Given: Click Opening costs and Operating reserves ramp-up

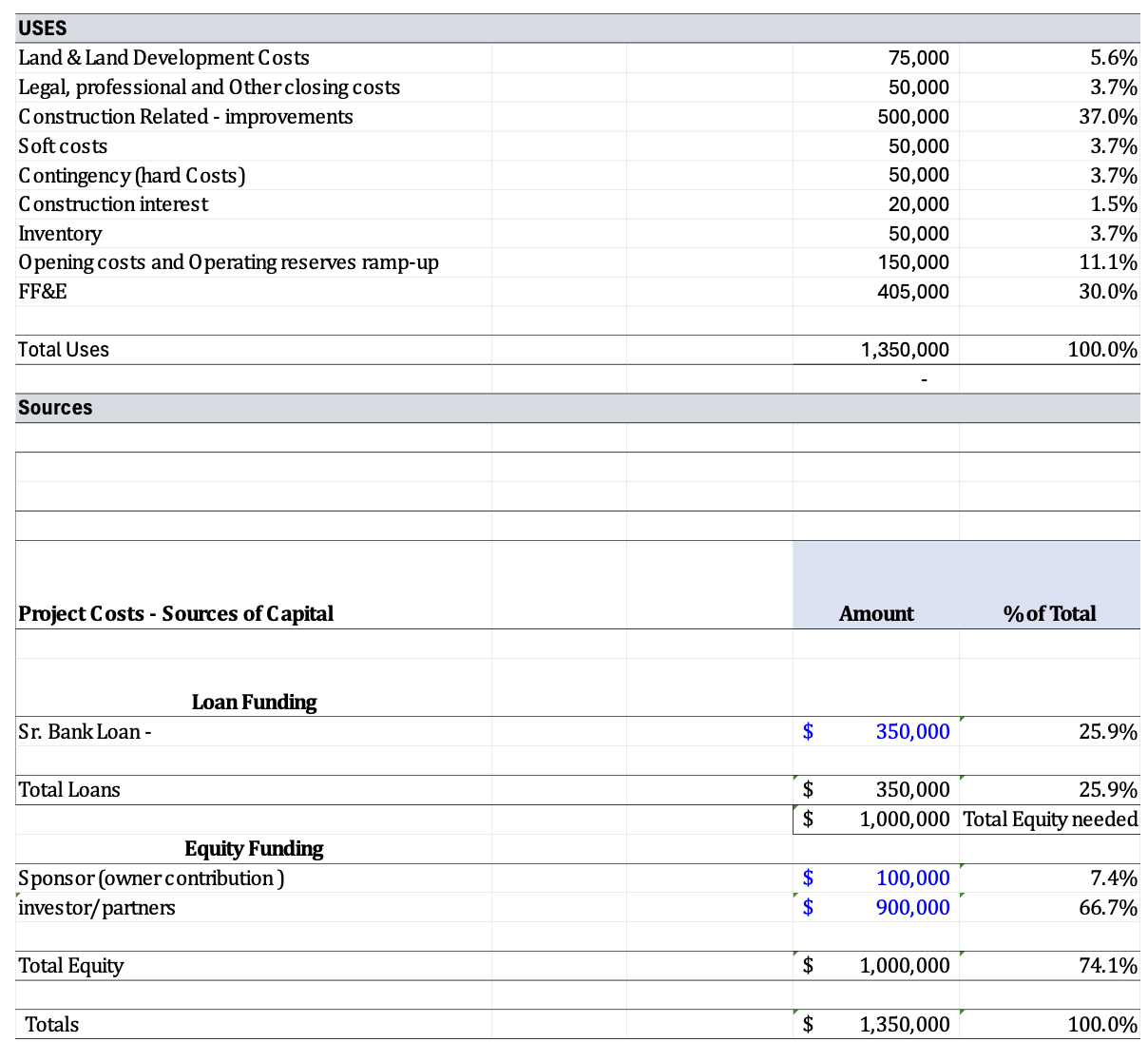Looking at the screenshot, I should click(x=228, y=262).
